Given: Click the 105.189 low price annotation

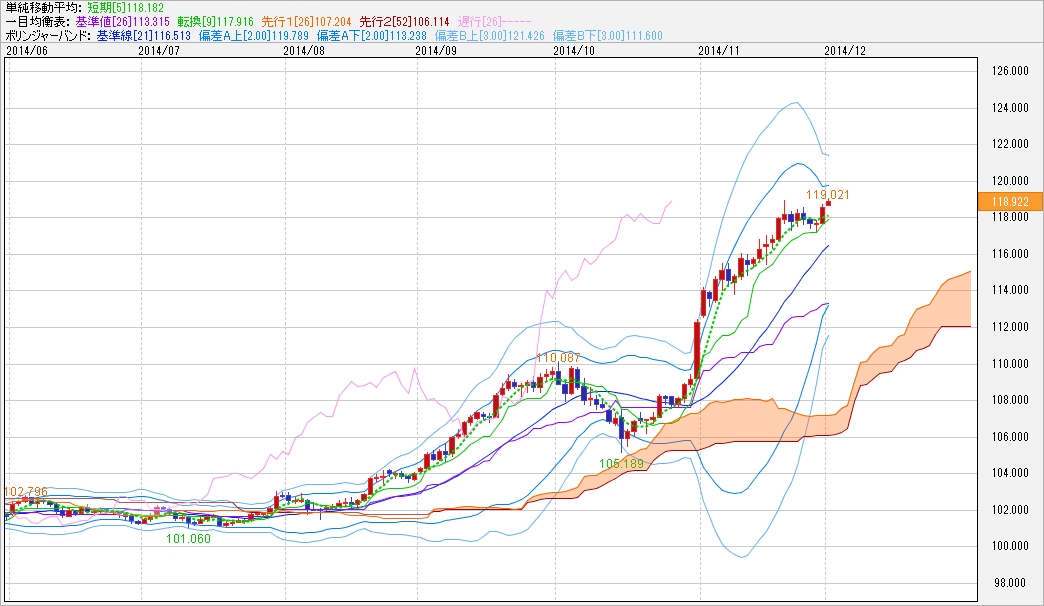Looking at the screenshot, I should click(621, 463).
